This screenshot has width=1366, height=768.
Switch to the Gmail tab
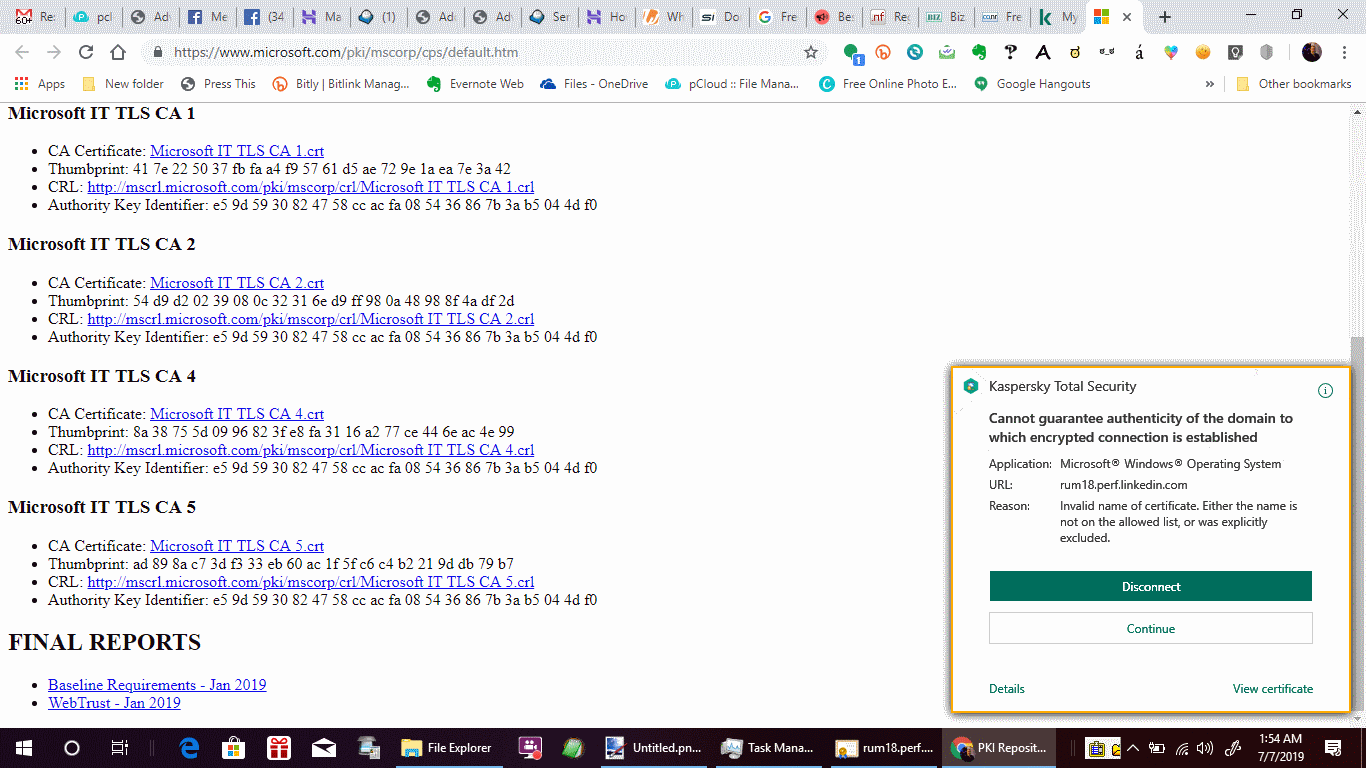34,17
